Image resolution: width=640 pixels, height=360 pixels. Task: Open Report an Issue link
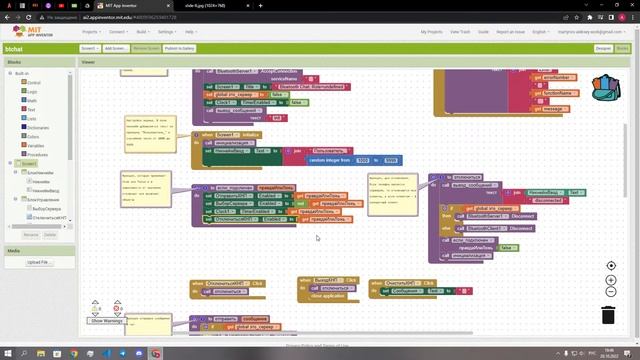click(x=510, y=32)
